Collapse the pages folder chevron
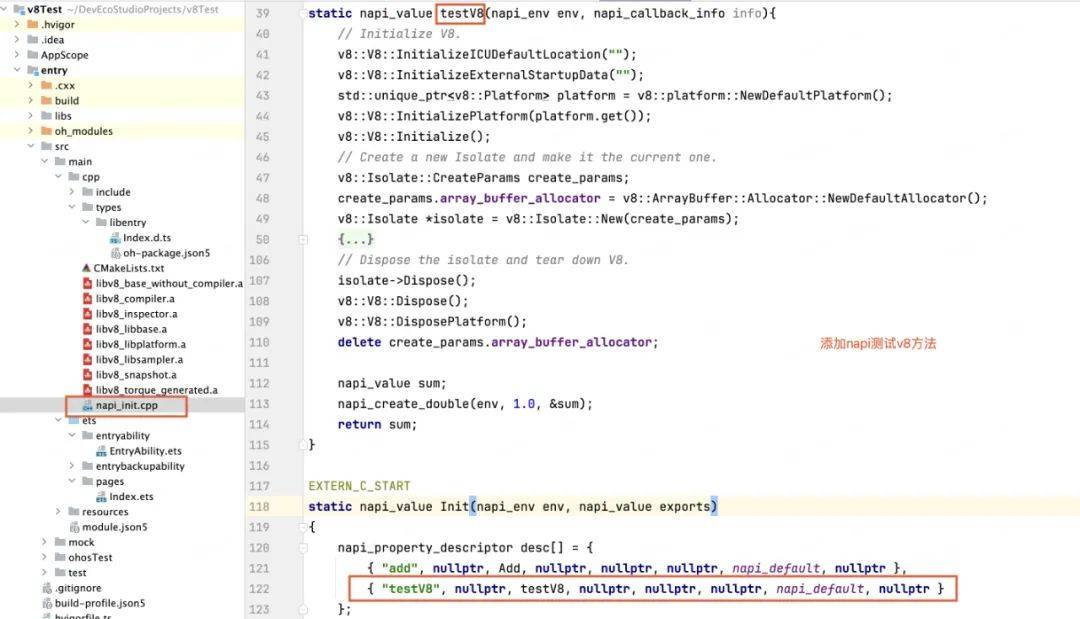Image resolution: width=1080 pixels, height=619 pixels. click(x=72, y=481)
